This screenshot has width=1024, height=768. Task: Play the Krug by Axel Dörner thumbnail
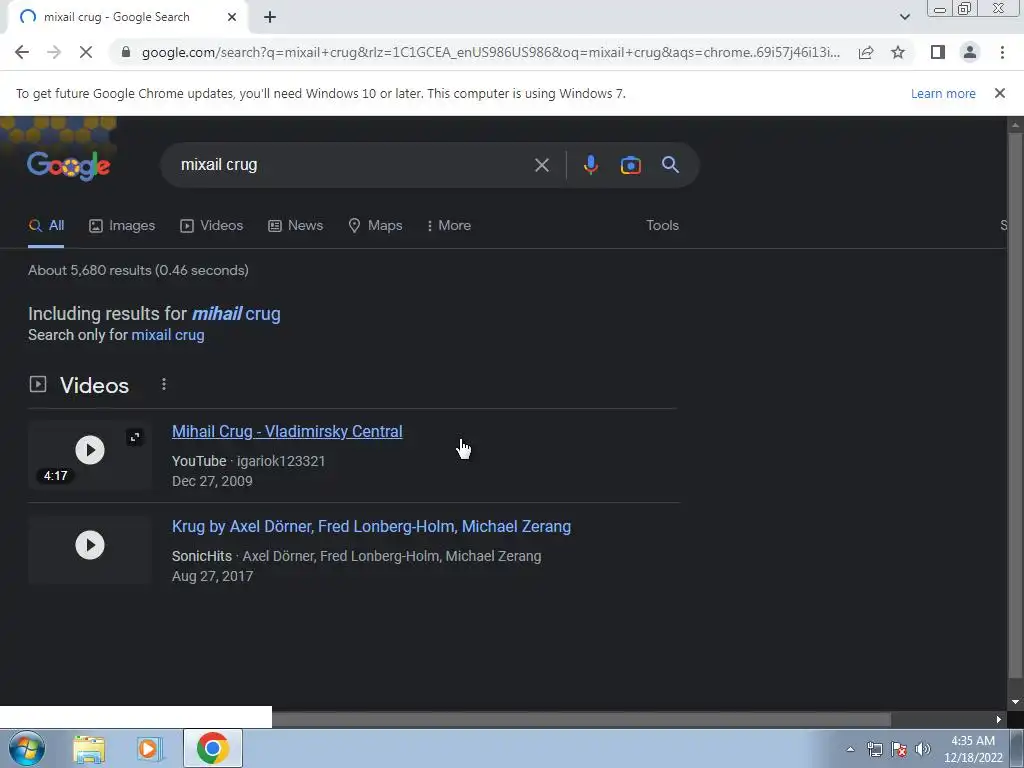click(x=90, y=545)
